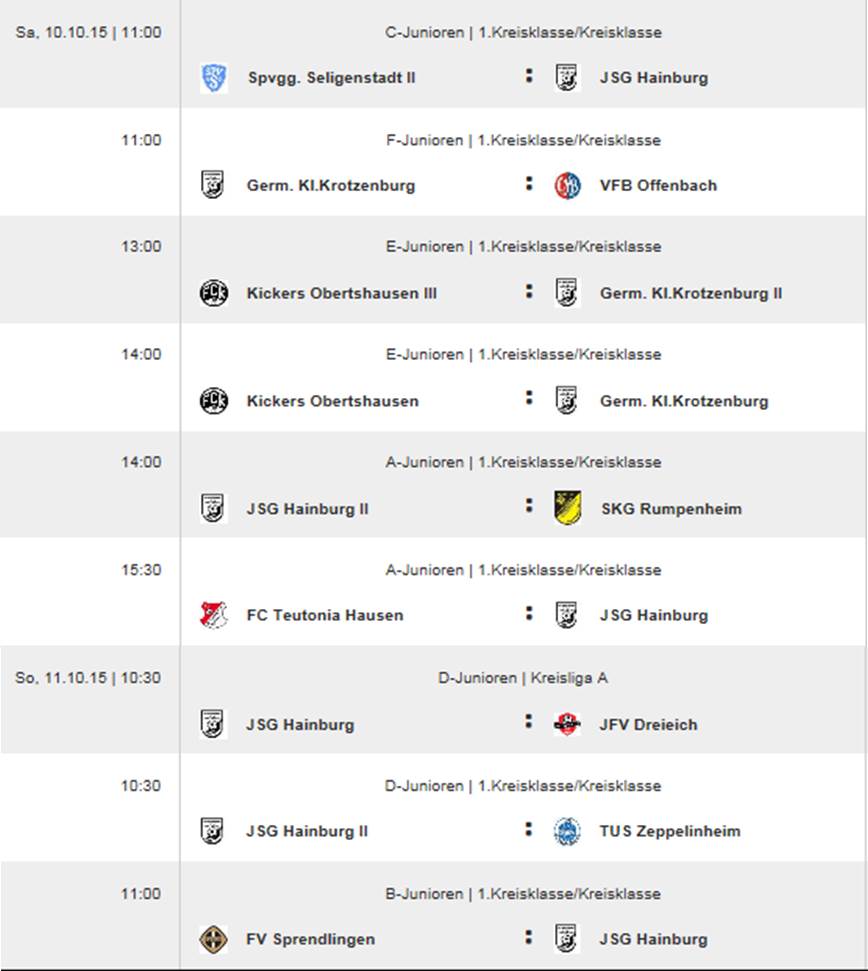This screenshot has width=868, height=971.
Task: Click the score separator of JFV Dreieich match
Action: [x=529, y=722]
